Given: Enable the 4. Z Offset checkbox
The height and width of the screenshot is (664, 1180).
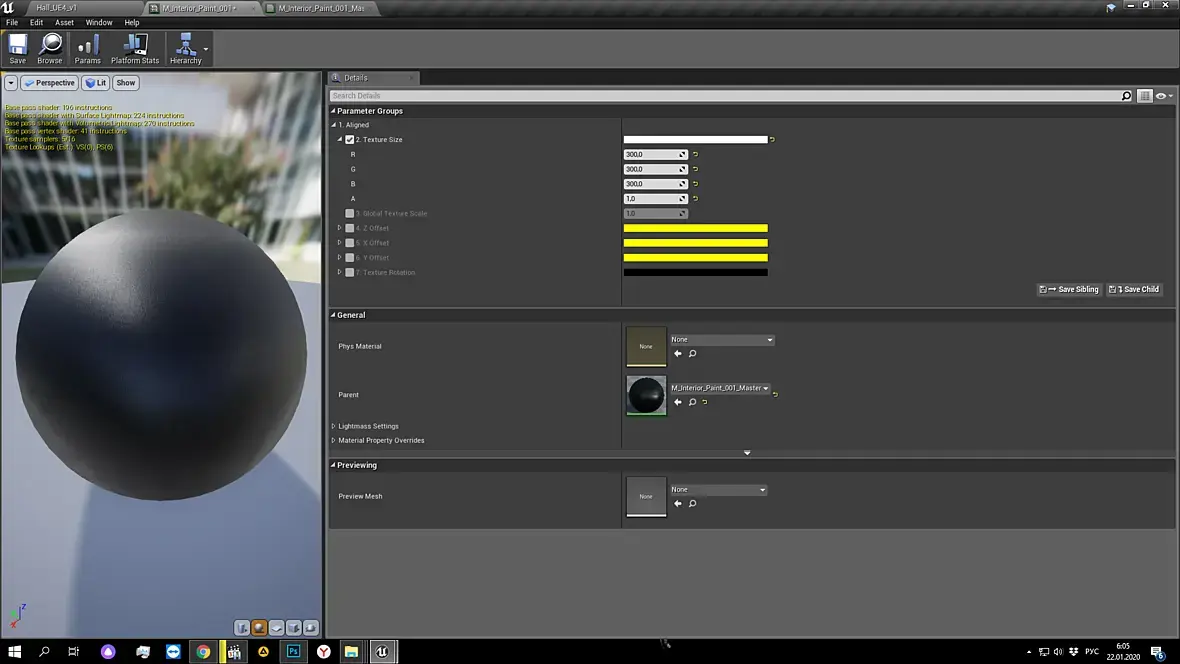Looking at the screenshot, I should (x=350, y=228).
